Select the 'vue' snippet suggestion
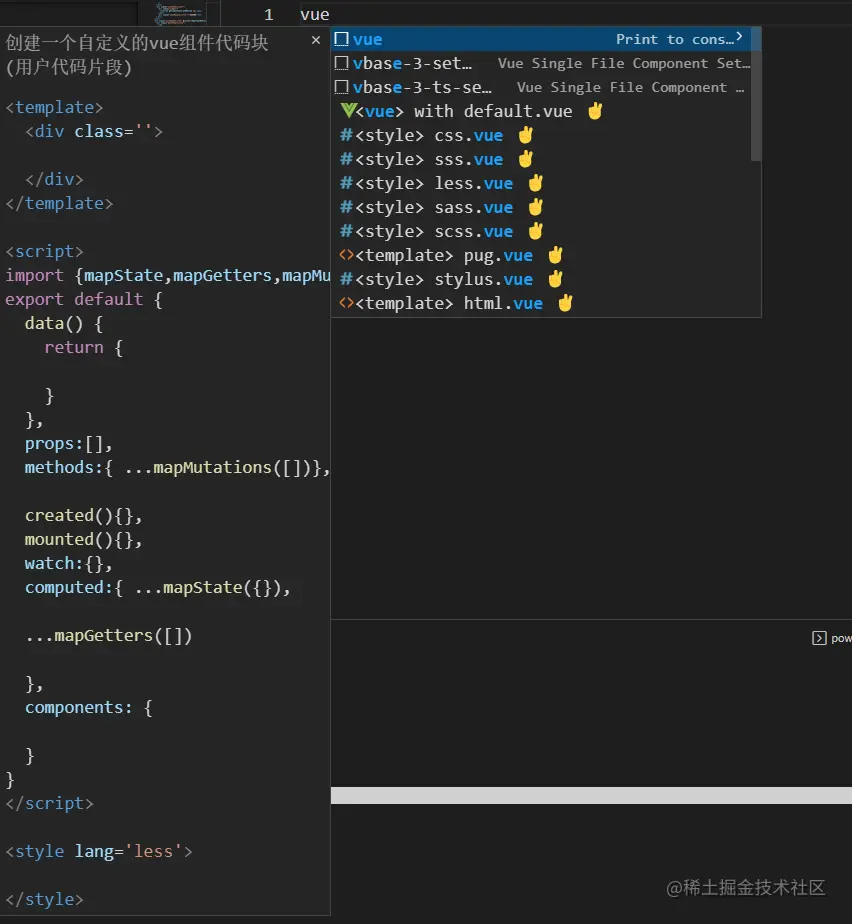The height and width of the screenshot is (924, 852). pos(541,39)
